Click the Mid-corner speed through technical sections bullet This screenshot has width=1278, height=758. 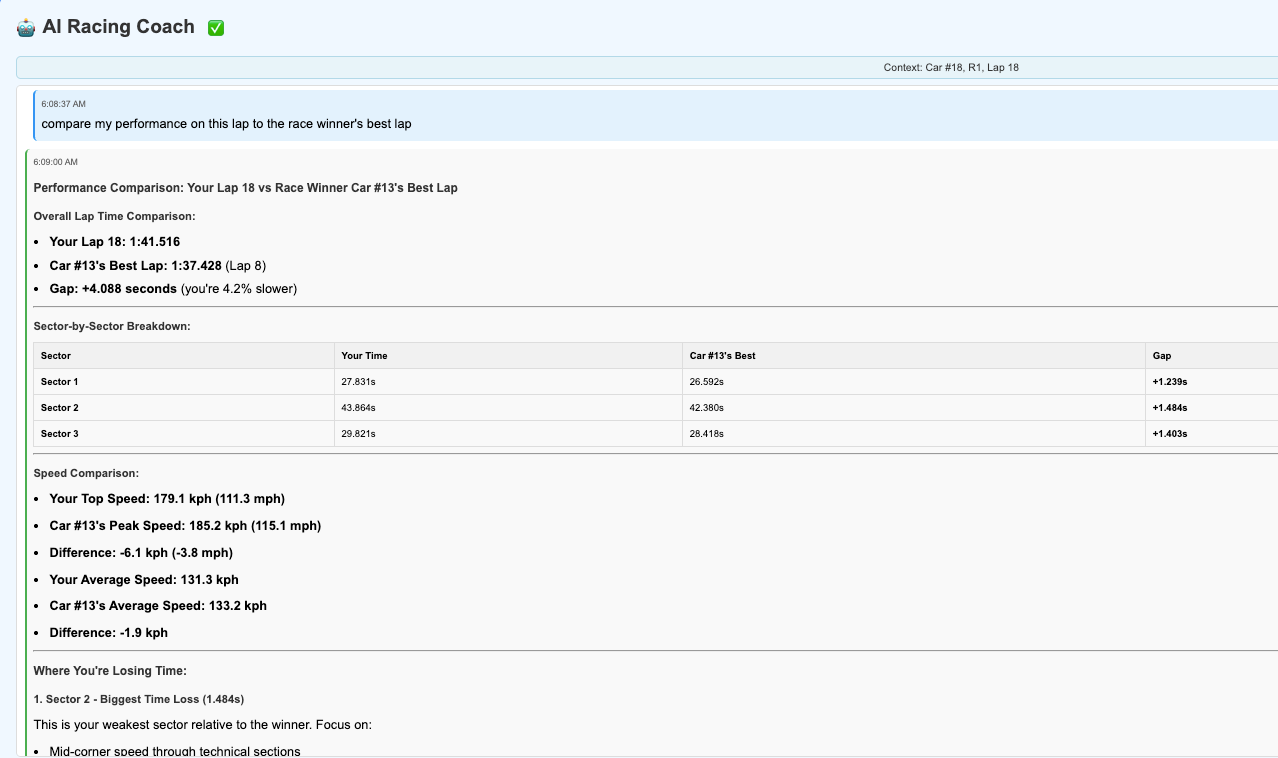(174, 751)
